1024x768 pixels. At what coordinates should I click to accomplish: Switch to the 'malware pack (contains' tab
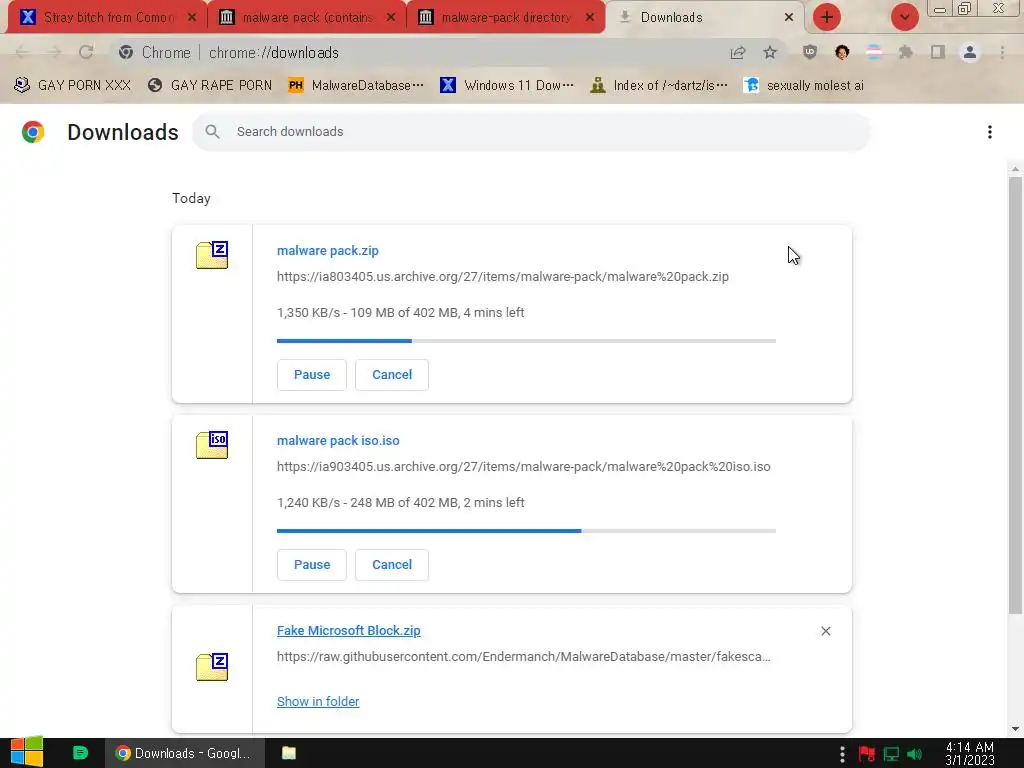(308, 18)
